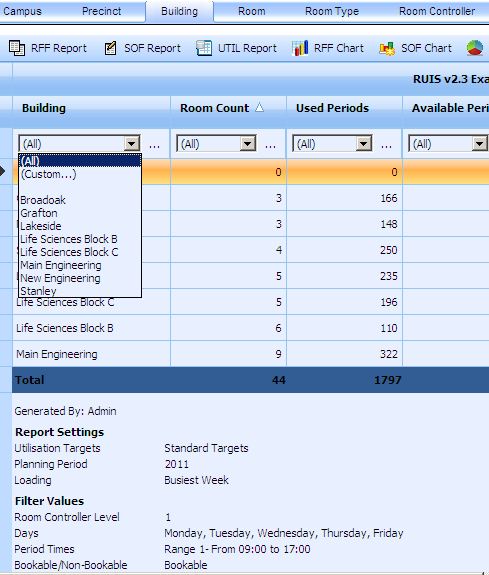Screen dimensions: 489x575
Task: Open the SOF Chart icon
Action: [387, 48]
